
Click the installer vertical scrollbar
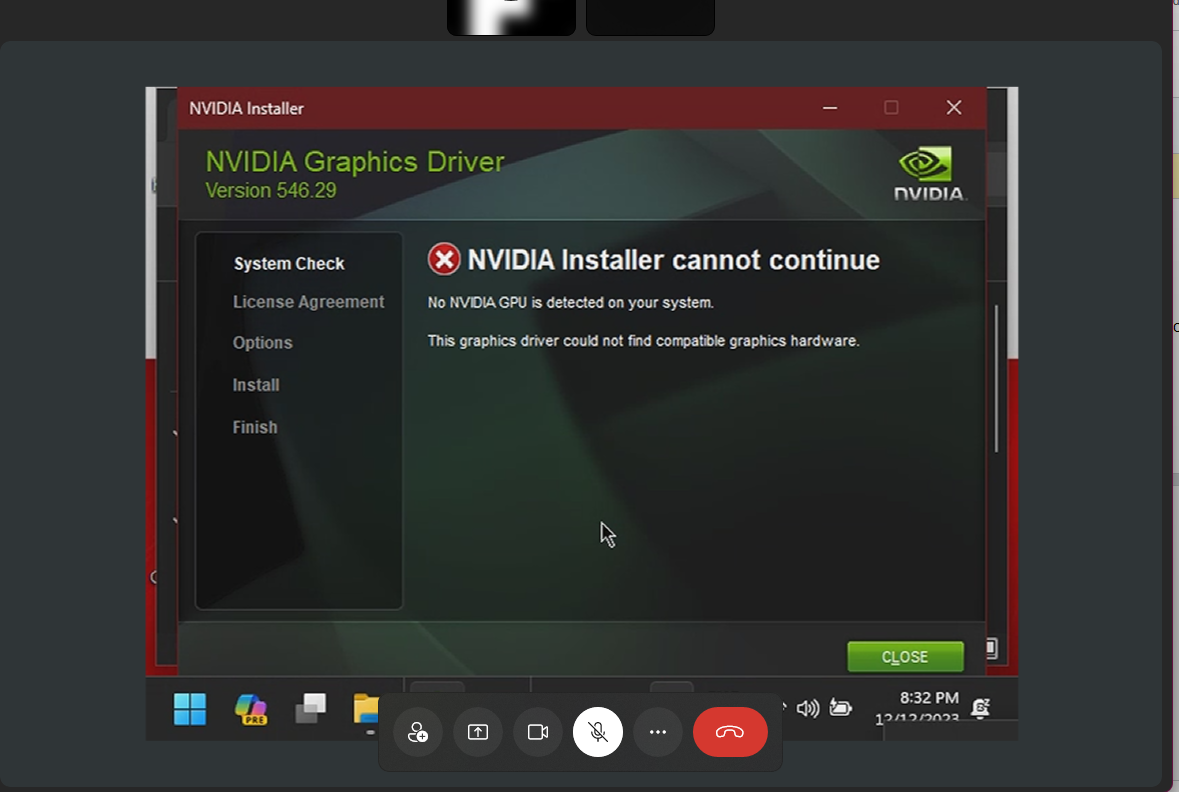click(996, 378)
